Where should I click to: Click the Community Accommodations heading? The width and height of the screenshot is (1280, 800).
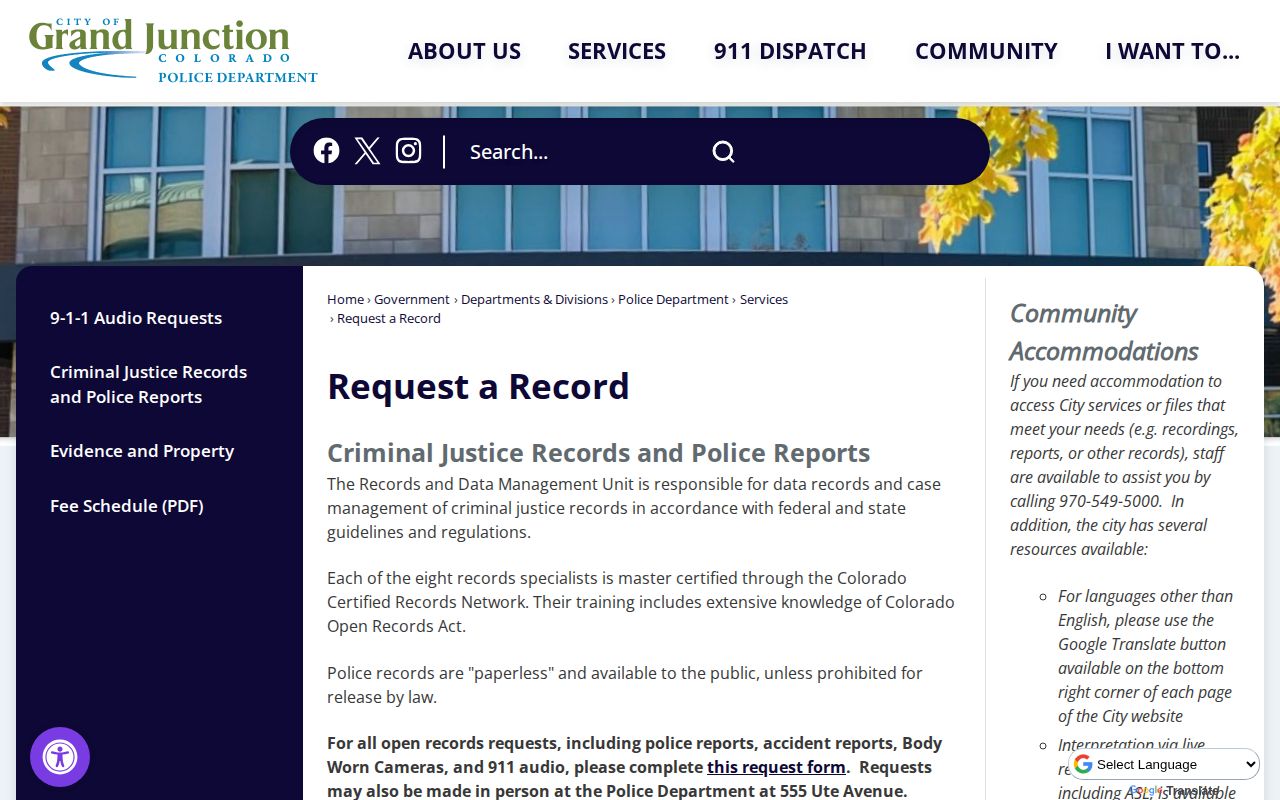click(1104, 332)
